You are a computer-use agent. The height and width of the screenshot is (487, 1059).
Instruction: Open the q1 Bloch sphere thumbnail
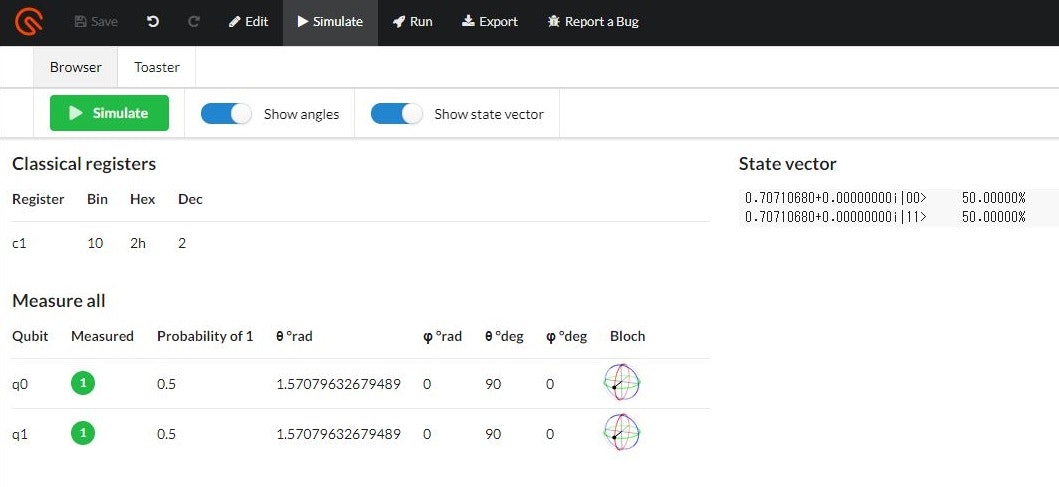point(621,432)
